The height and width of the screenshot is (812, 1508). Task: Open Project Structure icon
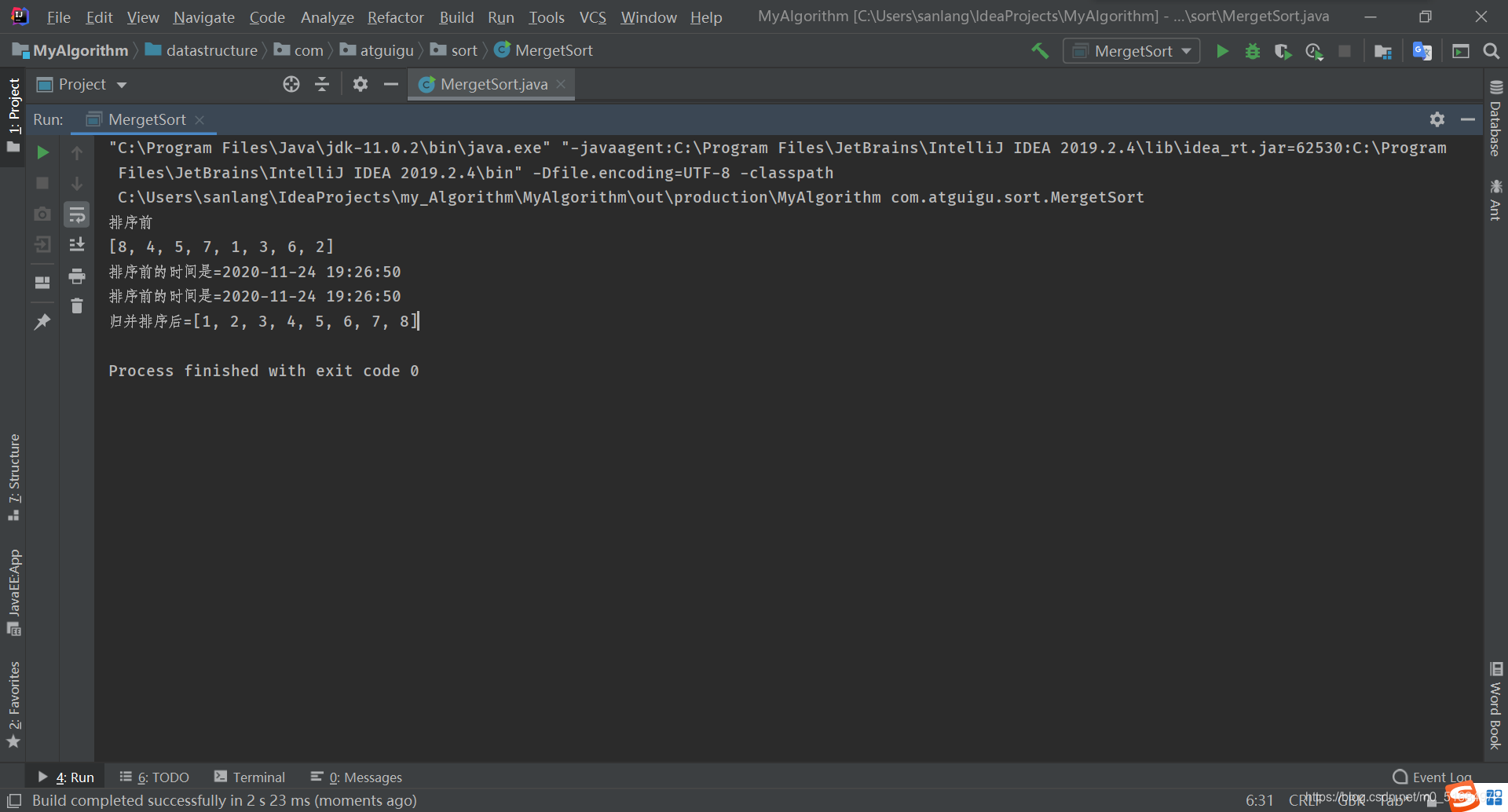click(1383, 51)
